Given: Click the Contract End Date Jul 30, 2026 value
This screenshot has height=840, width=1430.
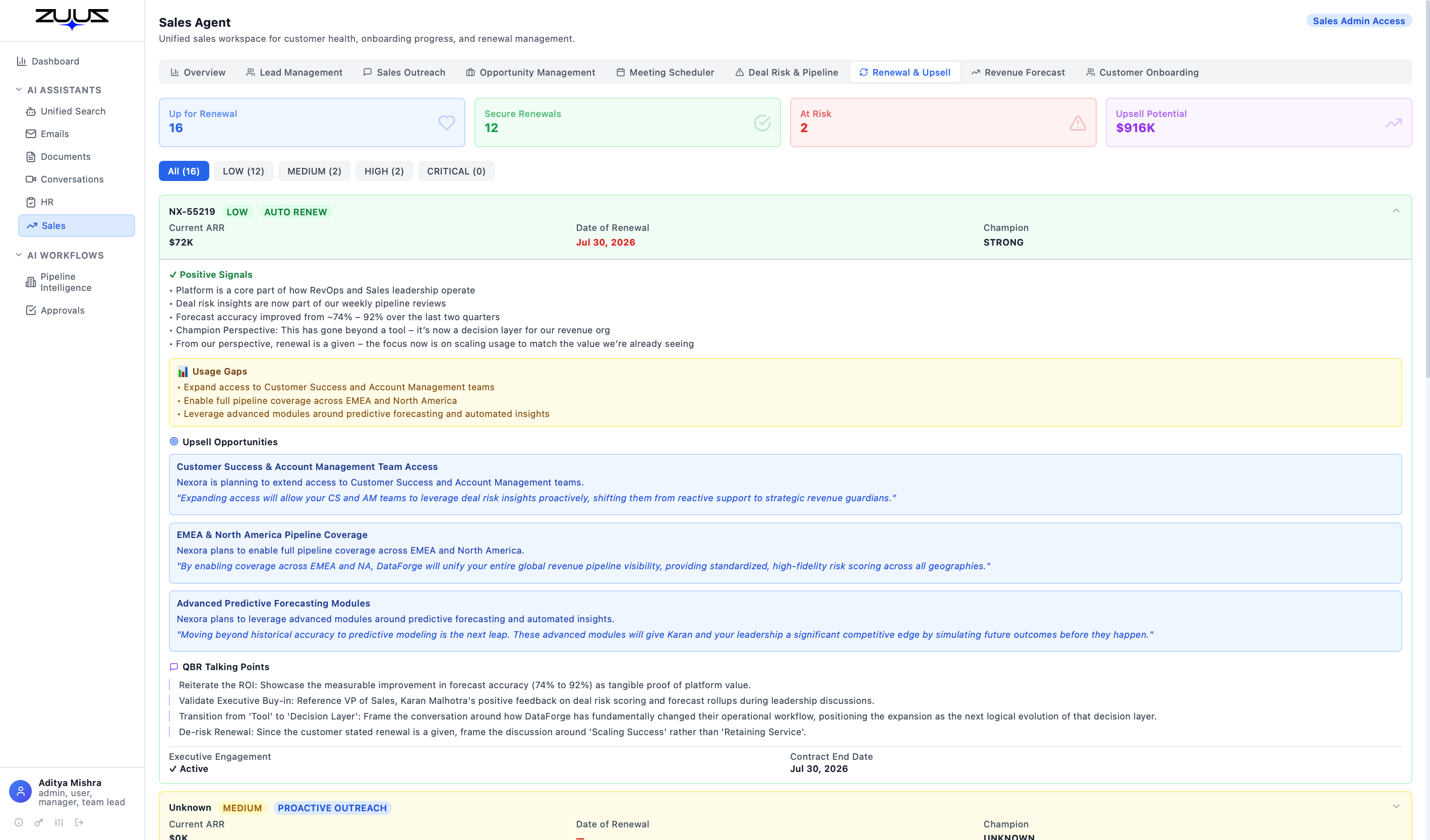Looking at the screenshot, I should tap(819, 768).
